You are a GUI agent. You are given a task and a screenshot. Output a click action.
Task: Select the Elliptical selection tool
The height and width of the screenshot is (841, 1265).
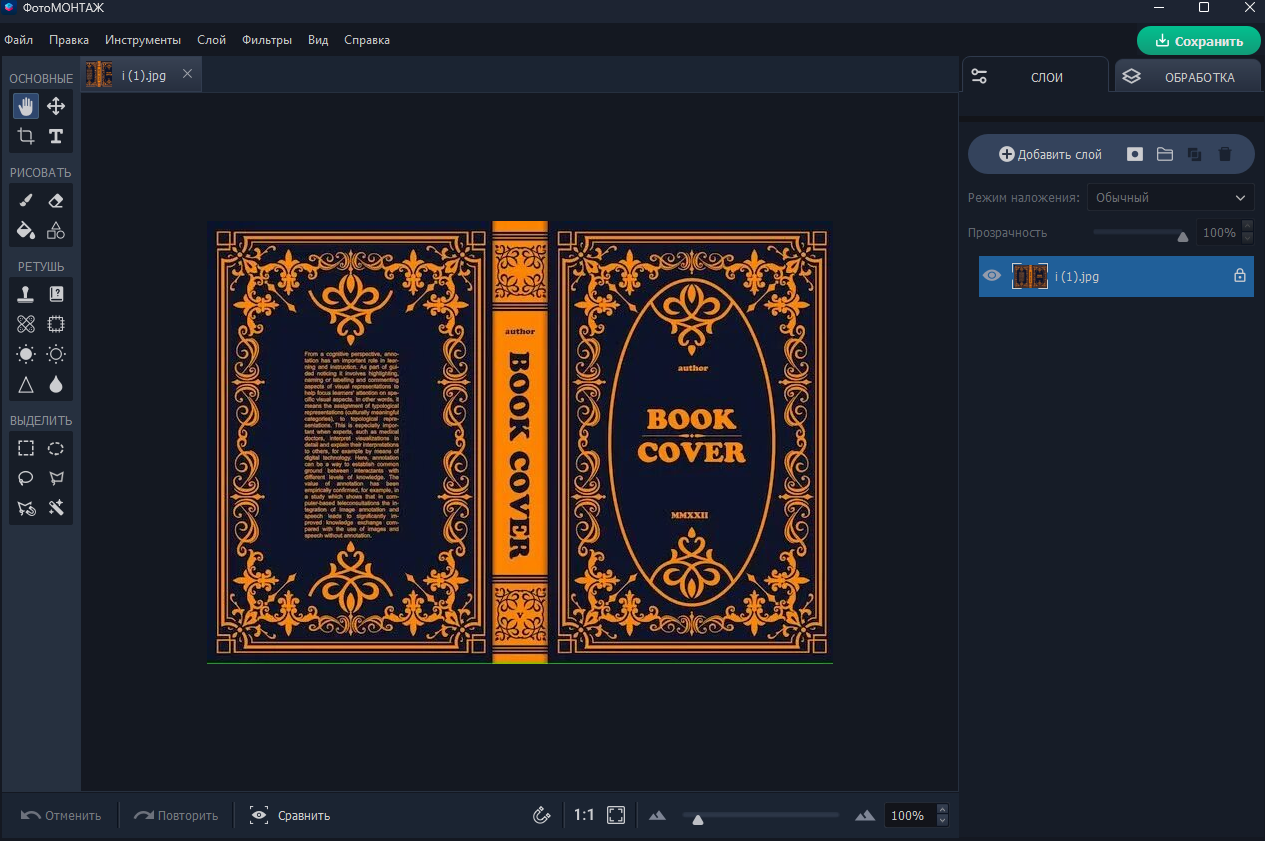coord(56,448)
